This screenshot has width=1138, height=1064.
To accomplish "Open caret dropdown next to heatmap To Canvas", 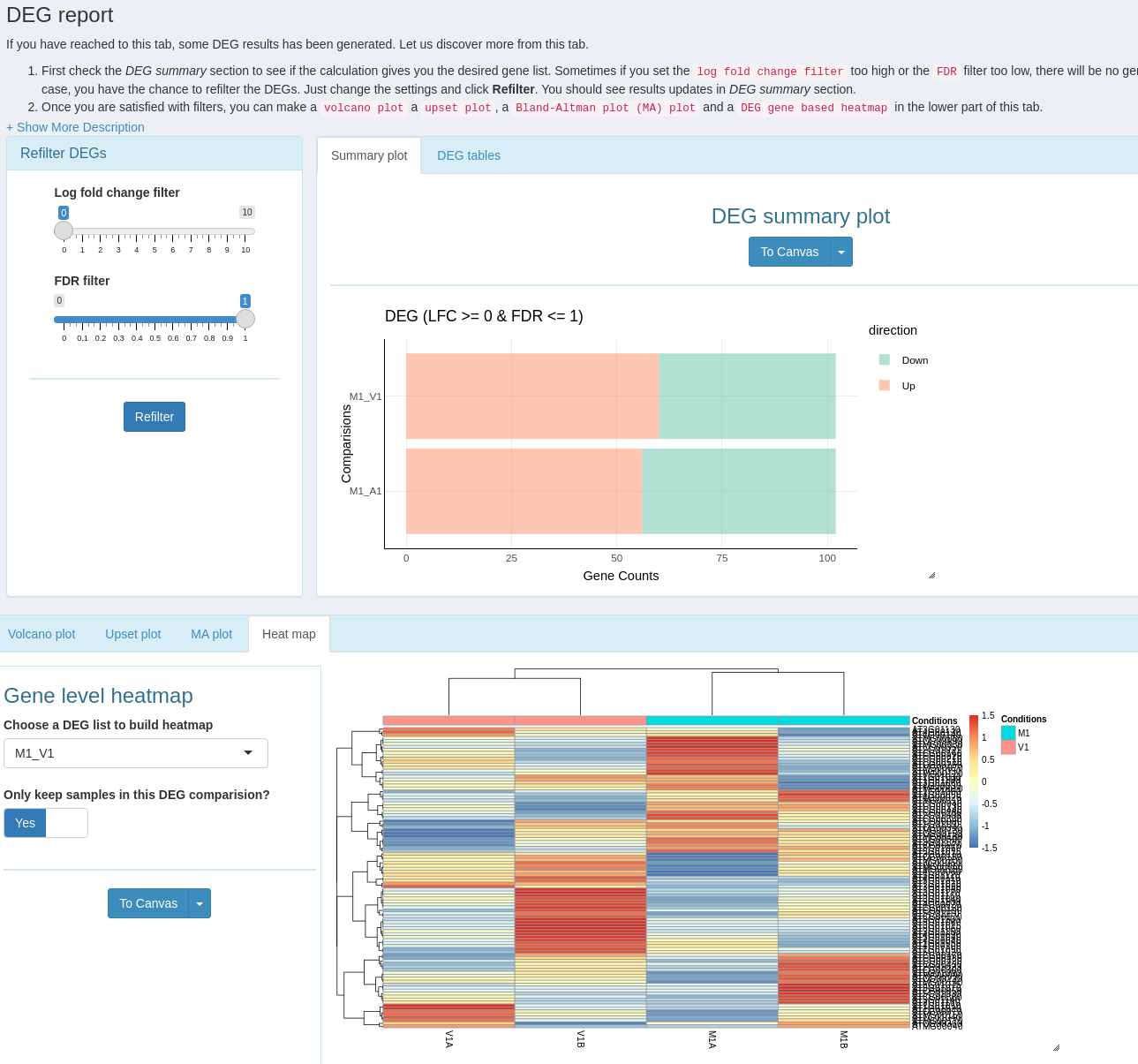I will point(200,903).
